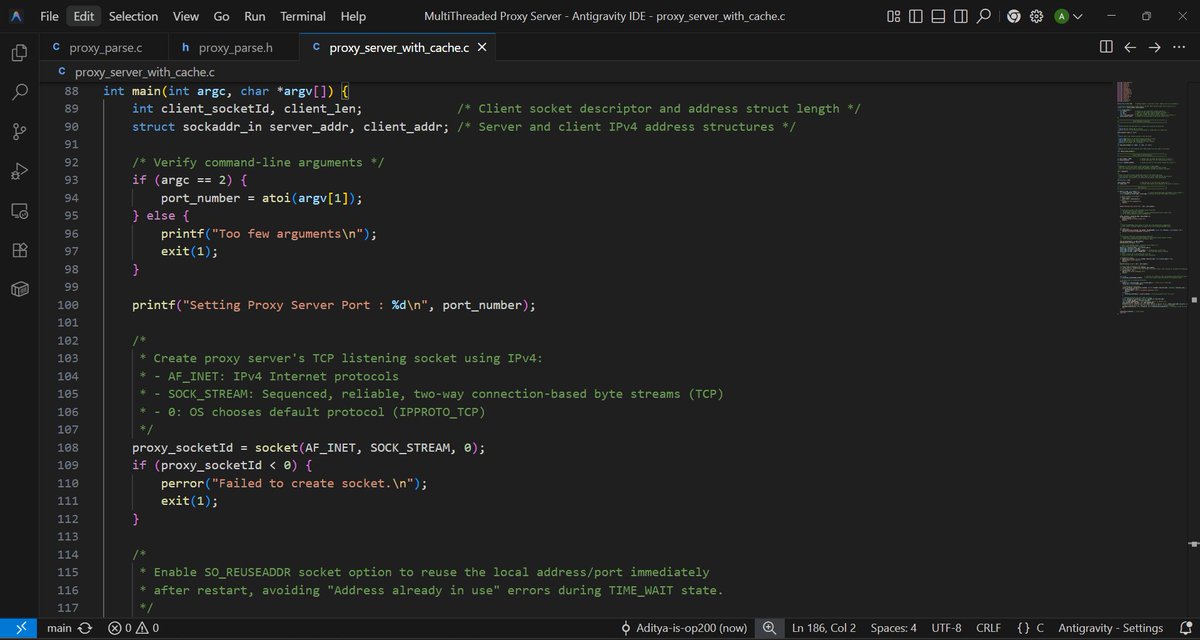Open the Go menu
This screenshot has height=640, width=1200.
222,16
